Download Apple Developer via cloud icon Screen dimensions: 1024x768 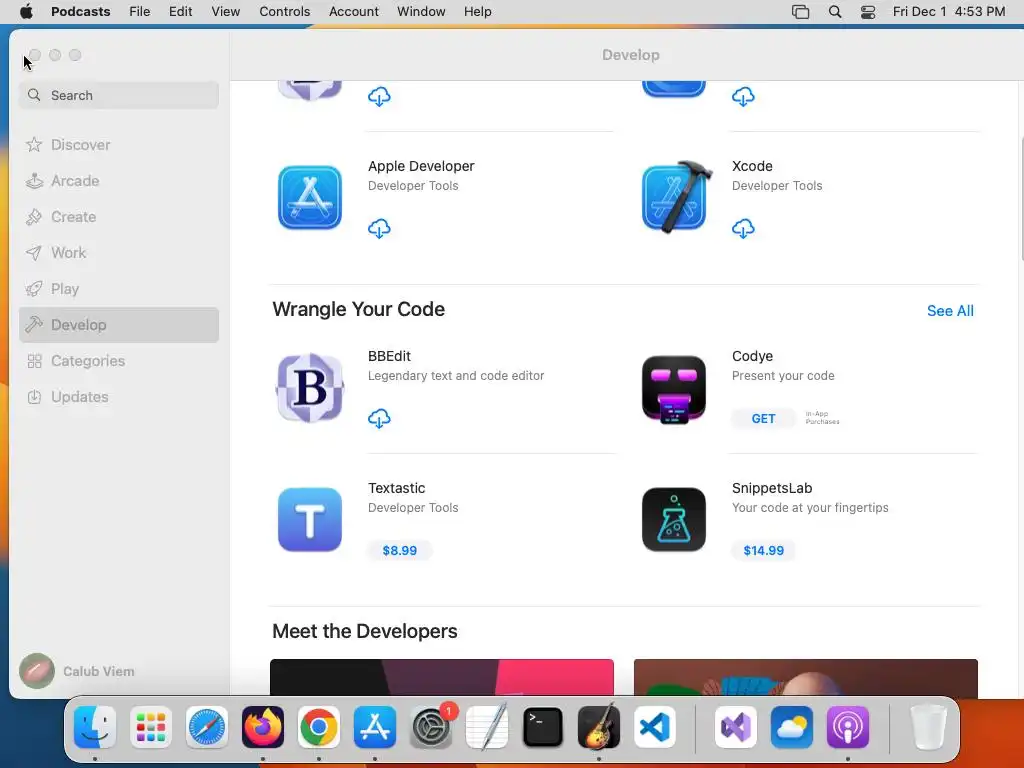pos(379,229)
